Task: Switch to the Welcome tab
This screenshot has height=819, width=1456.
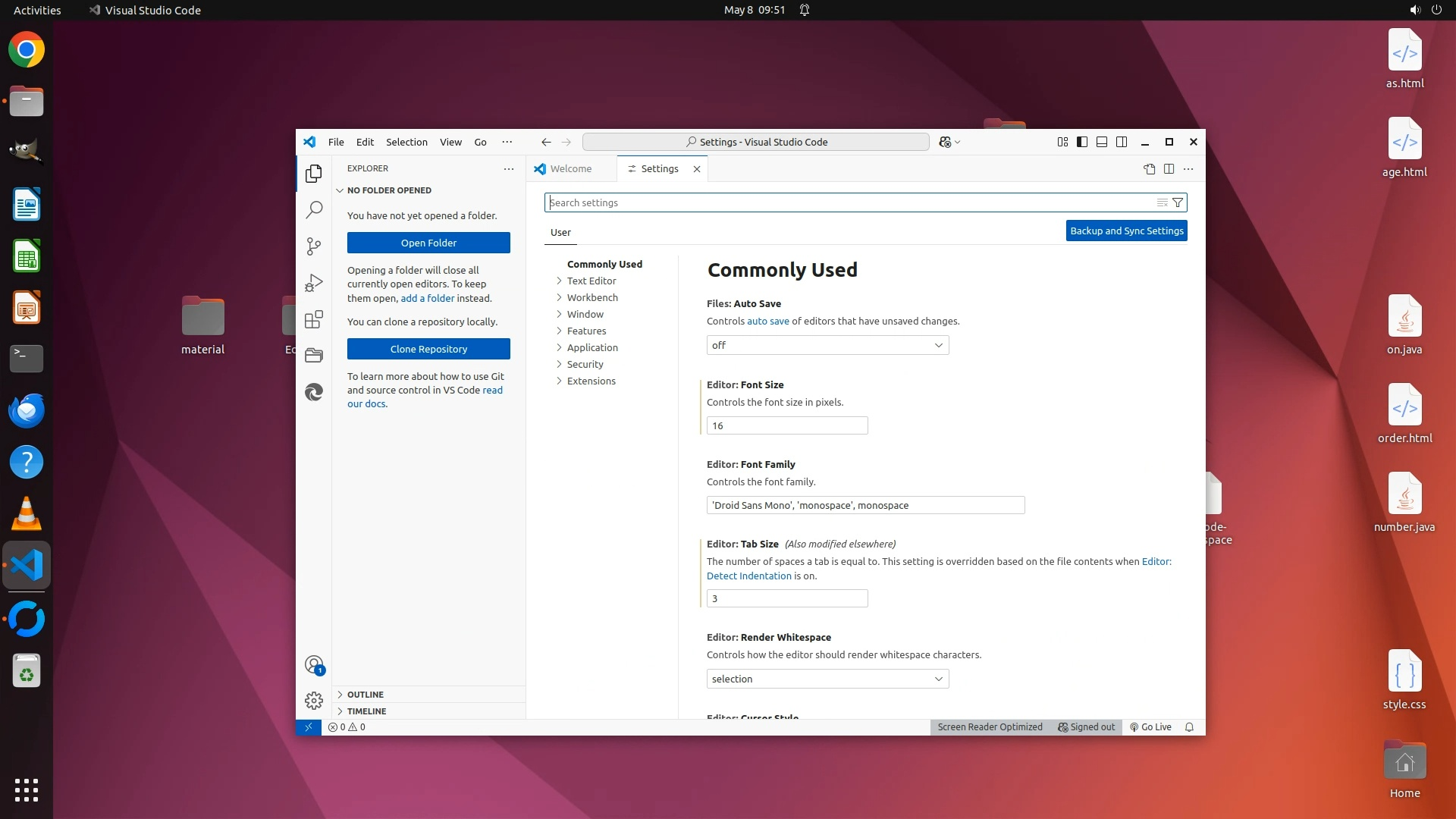Action: pos(570,168)
